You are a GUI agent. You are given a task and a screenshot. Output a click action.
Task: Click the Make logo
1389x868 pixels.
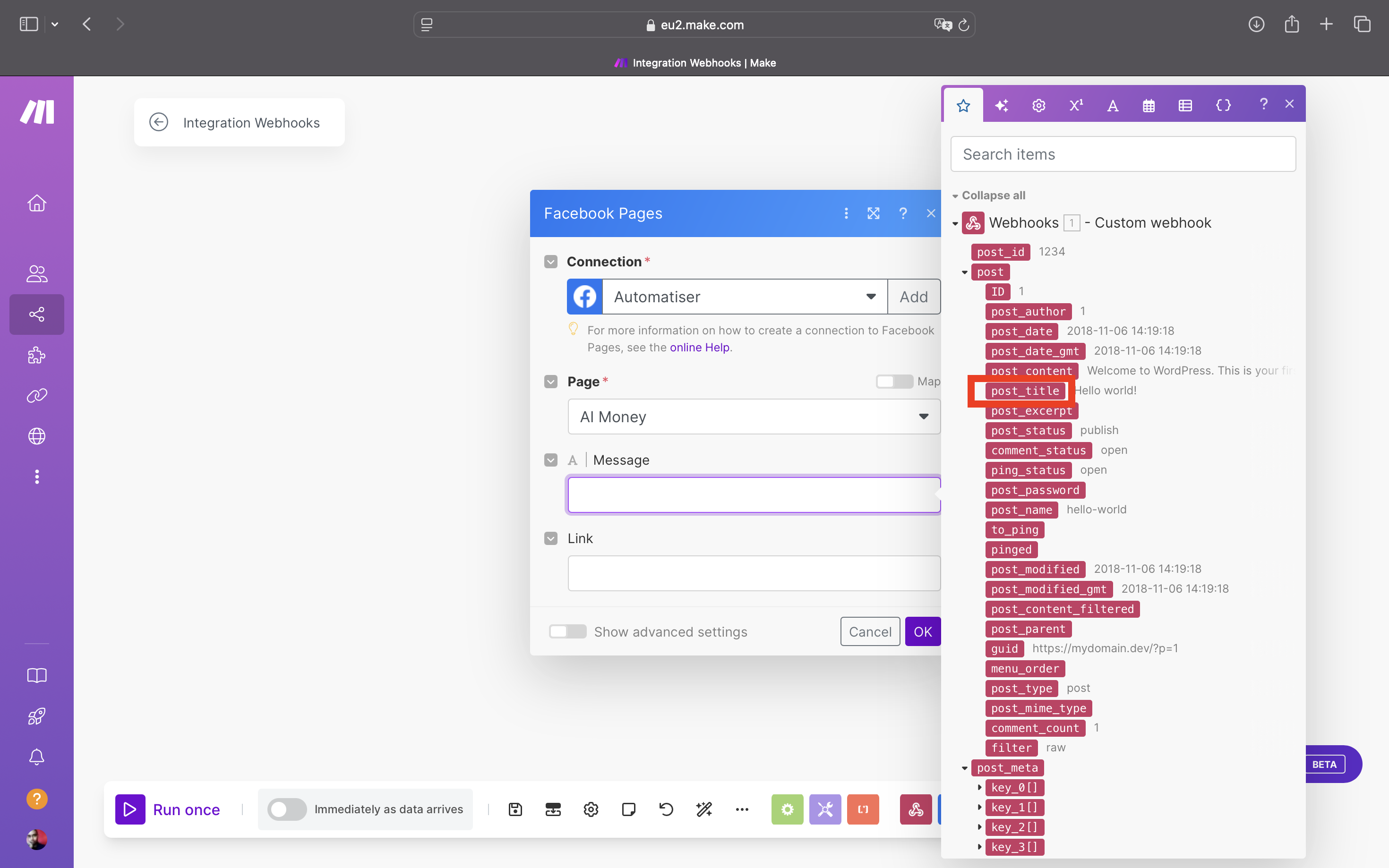tap(37, 111)
